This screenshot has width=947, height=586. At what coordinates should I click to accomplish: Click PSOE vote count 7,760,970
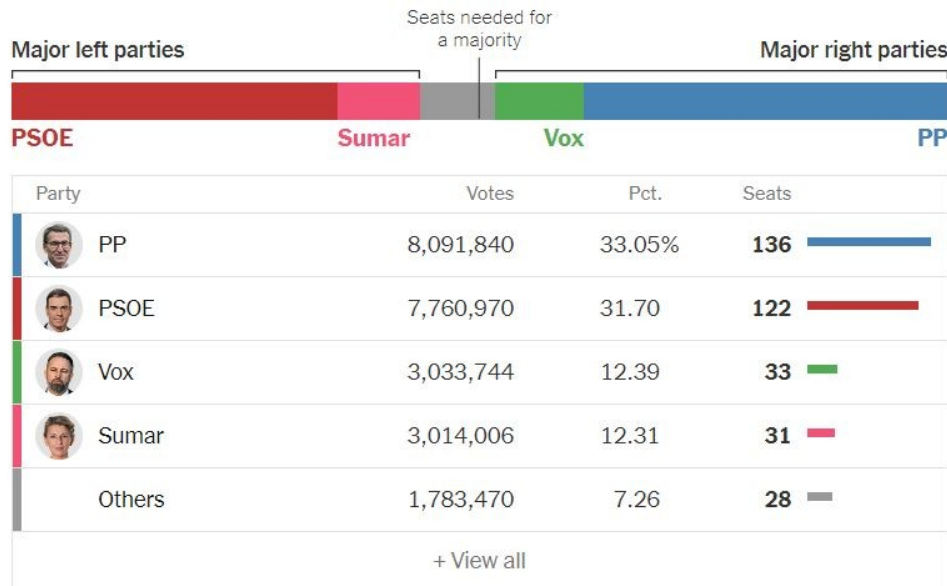pos(460,309)
